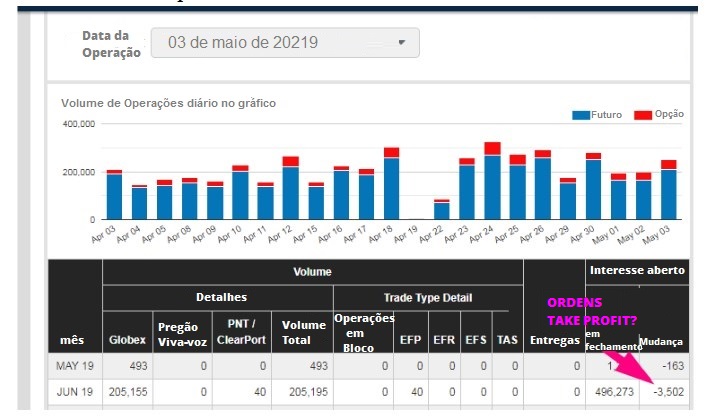727x419 pixels.
Task: Click the Mudança column header
Action: coord(662,340)
